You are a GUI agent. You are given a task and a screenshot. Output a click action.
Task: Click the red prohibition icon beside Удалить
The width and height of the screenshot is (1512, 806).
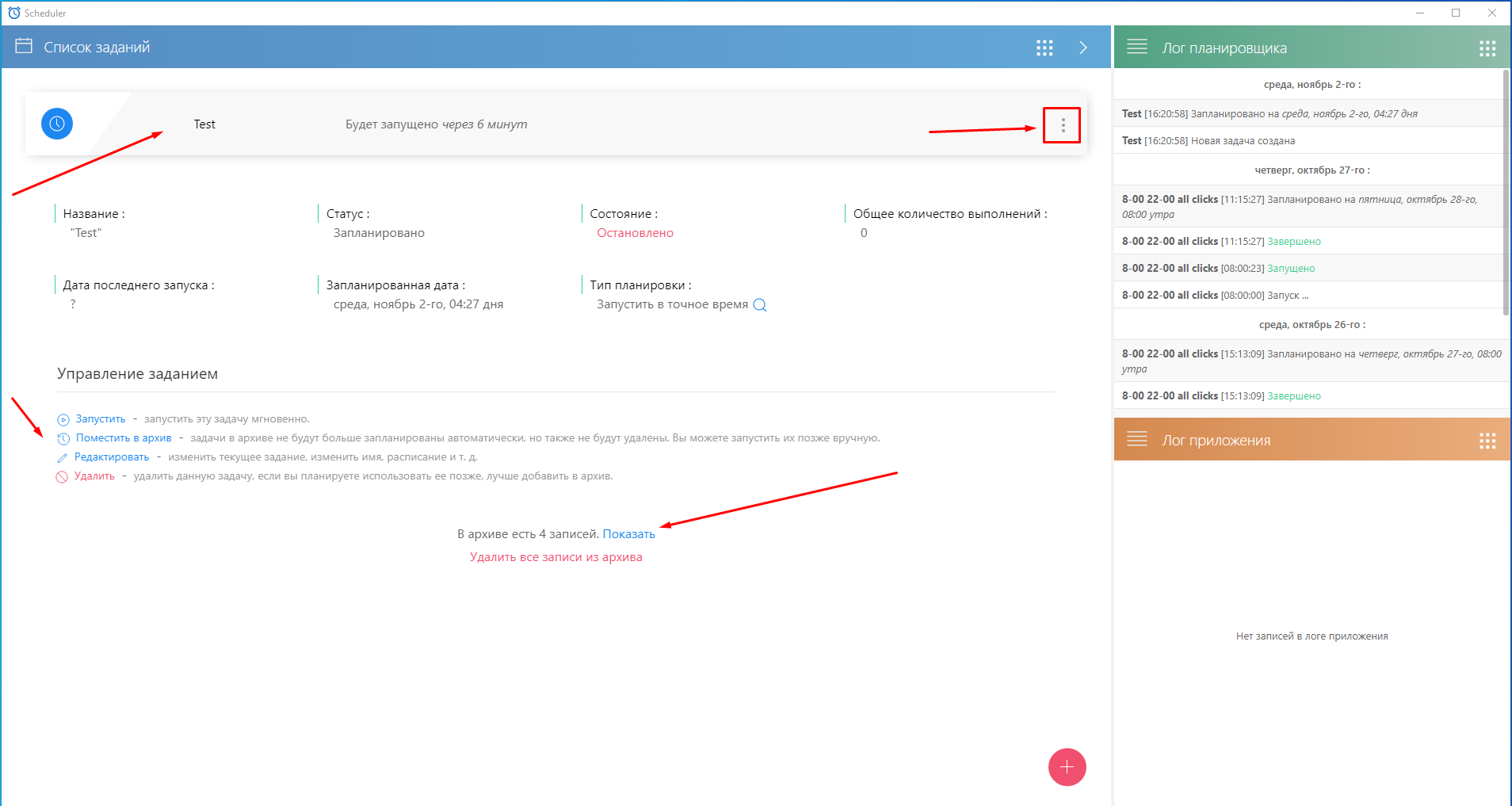point(62,477)
